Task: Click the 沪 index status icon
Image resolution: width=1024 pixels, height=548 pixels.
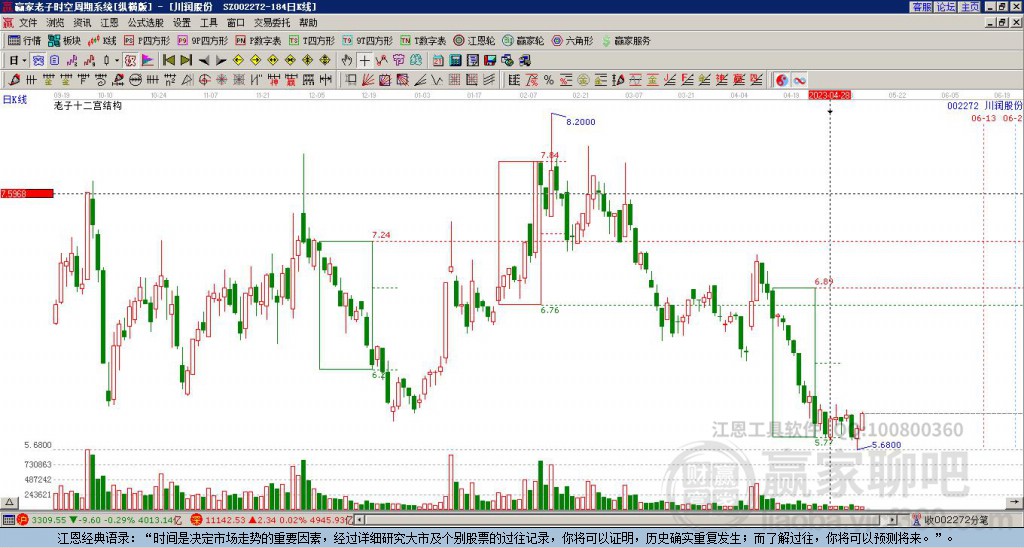Action: [x=24, y=520]
